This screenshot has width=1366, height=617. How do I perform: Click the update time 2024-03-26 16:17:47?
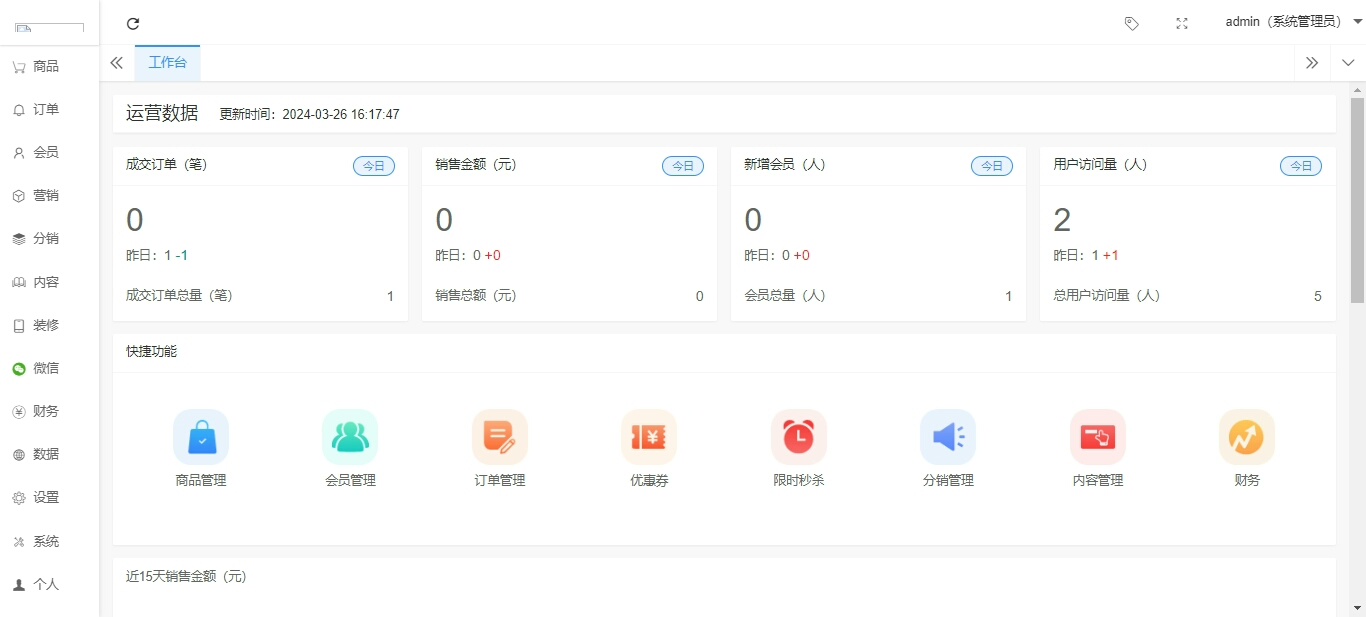(341, 115)
